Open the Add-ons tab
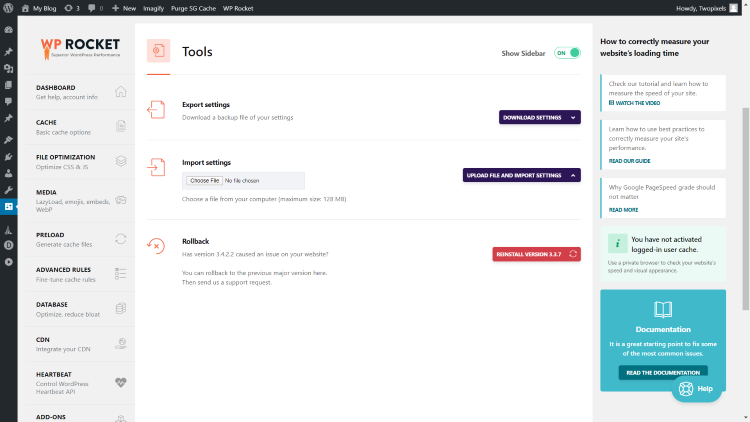 [x=80, y=415]
